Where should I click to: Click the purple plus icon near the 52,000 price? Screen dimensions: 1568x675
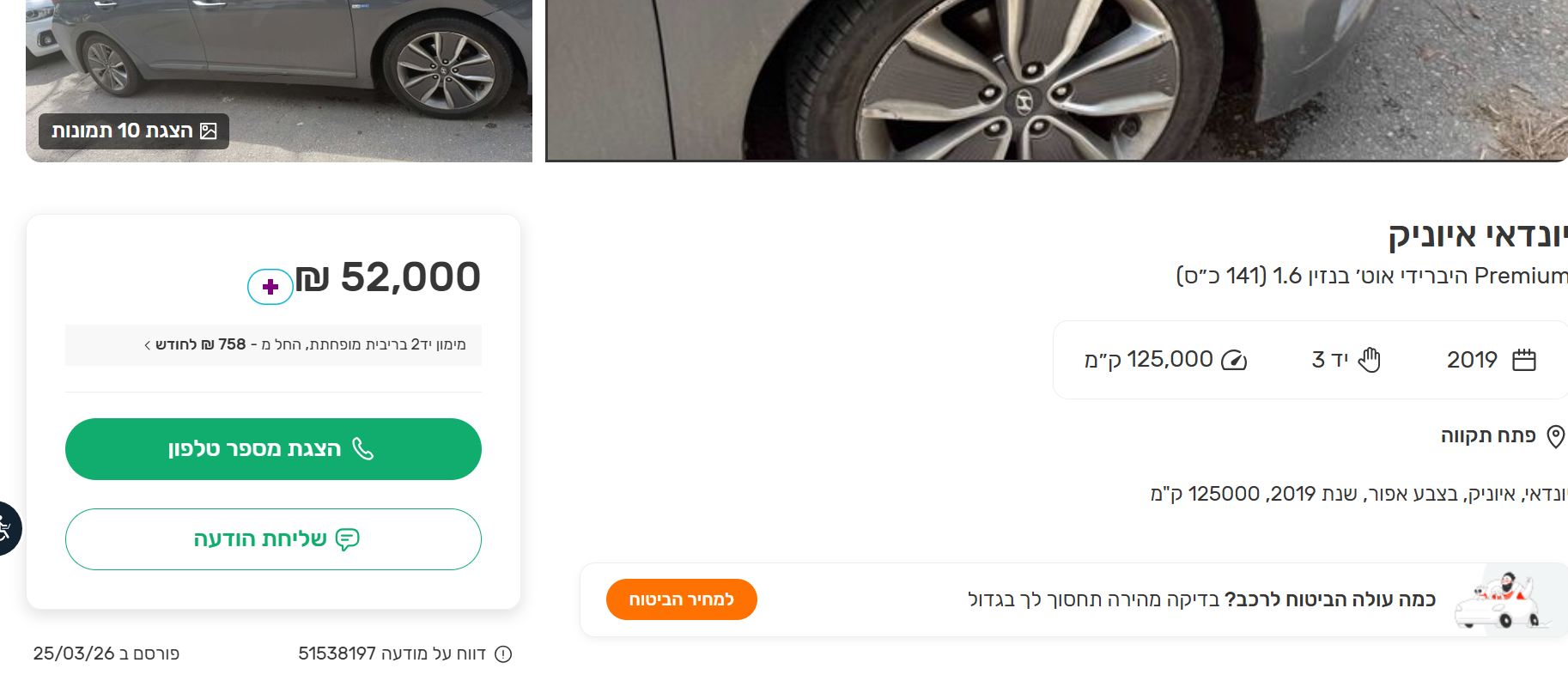click(270, 286)
